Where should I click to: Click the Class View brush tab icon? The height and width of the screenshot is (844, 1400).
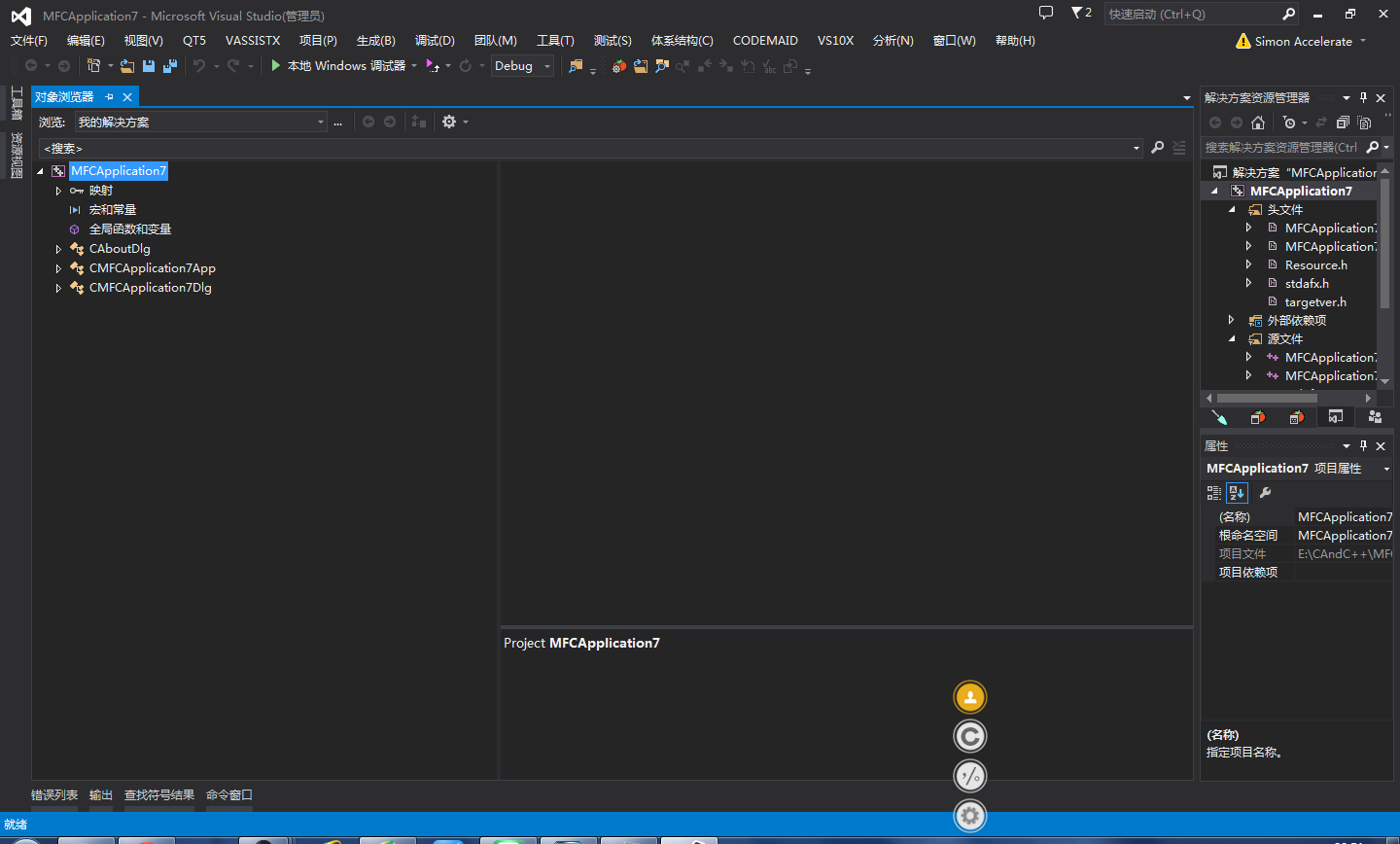[x=1219, y=417]
